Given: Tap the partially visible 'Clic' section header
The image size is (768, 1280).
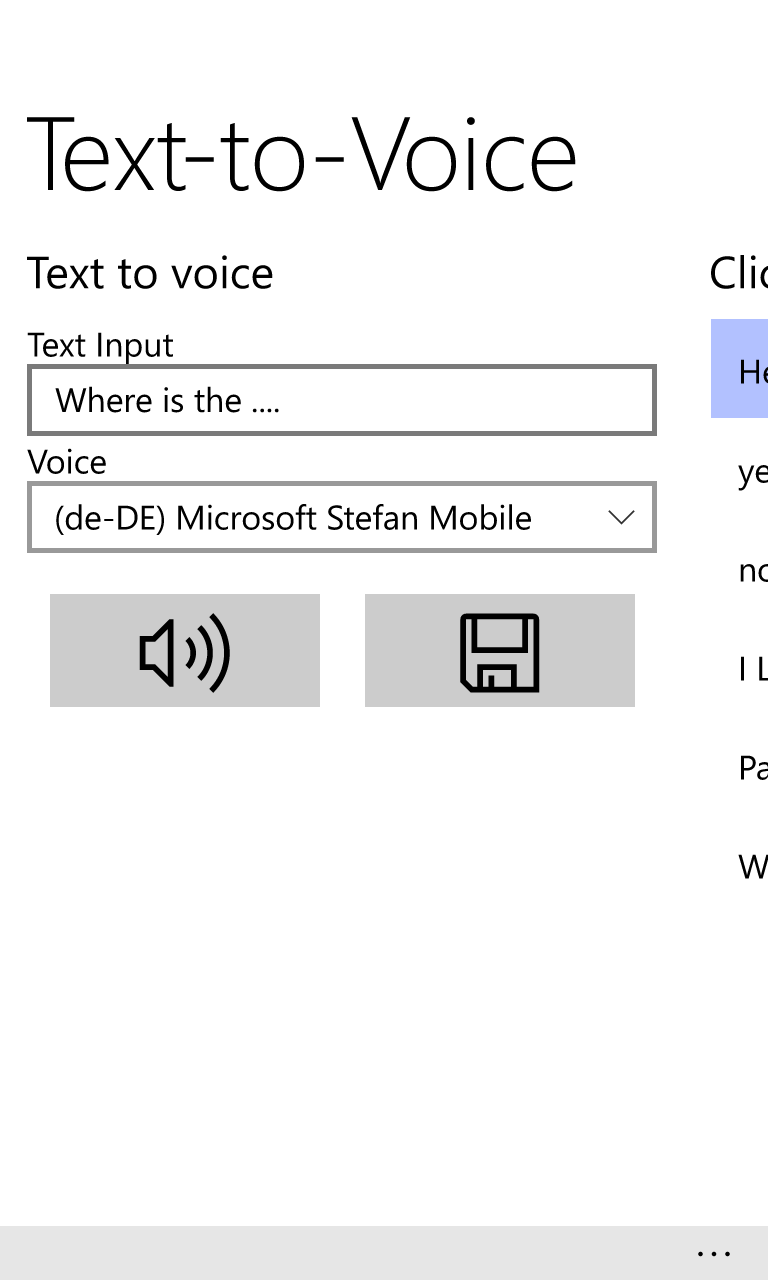Looking at the screenshot, I should tap(738, 273).
